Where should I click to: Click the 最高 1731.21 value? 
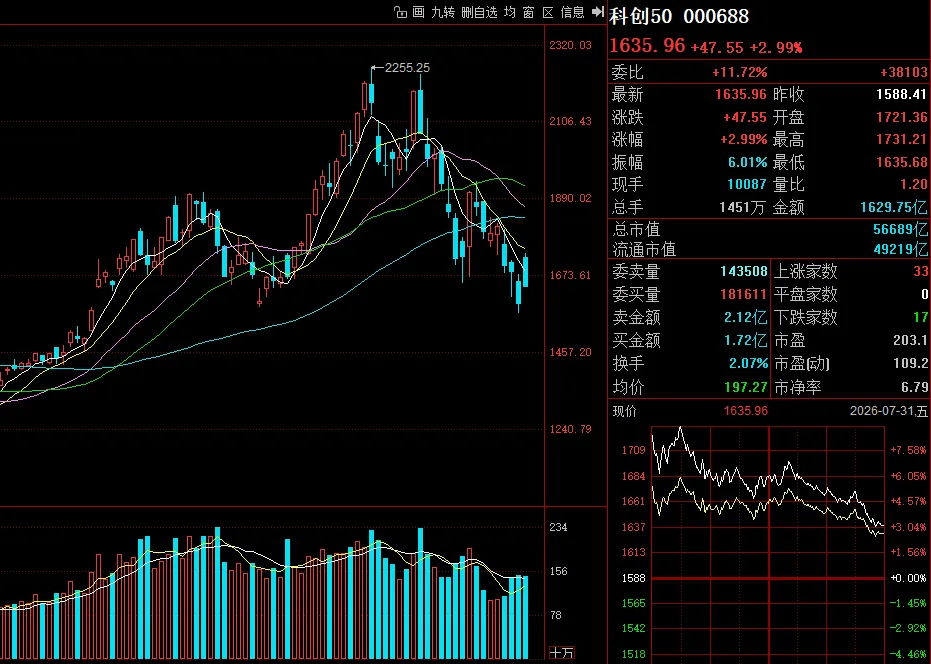pyautogui.click(x=901, y=140)
